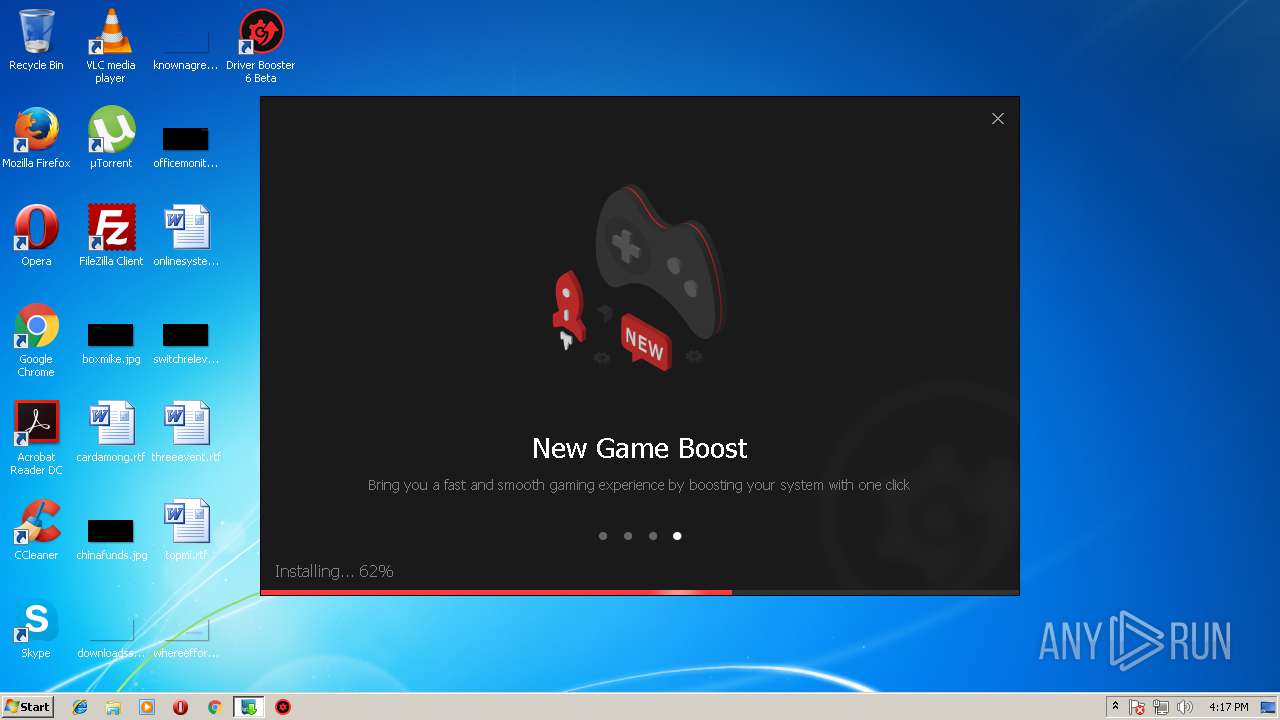Select downloads… desktop file
The width and height of the screenshot is (1280, 720).
pos(111,638)
